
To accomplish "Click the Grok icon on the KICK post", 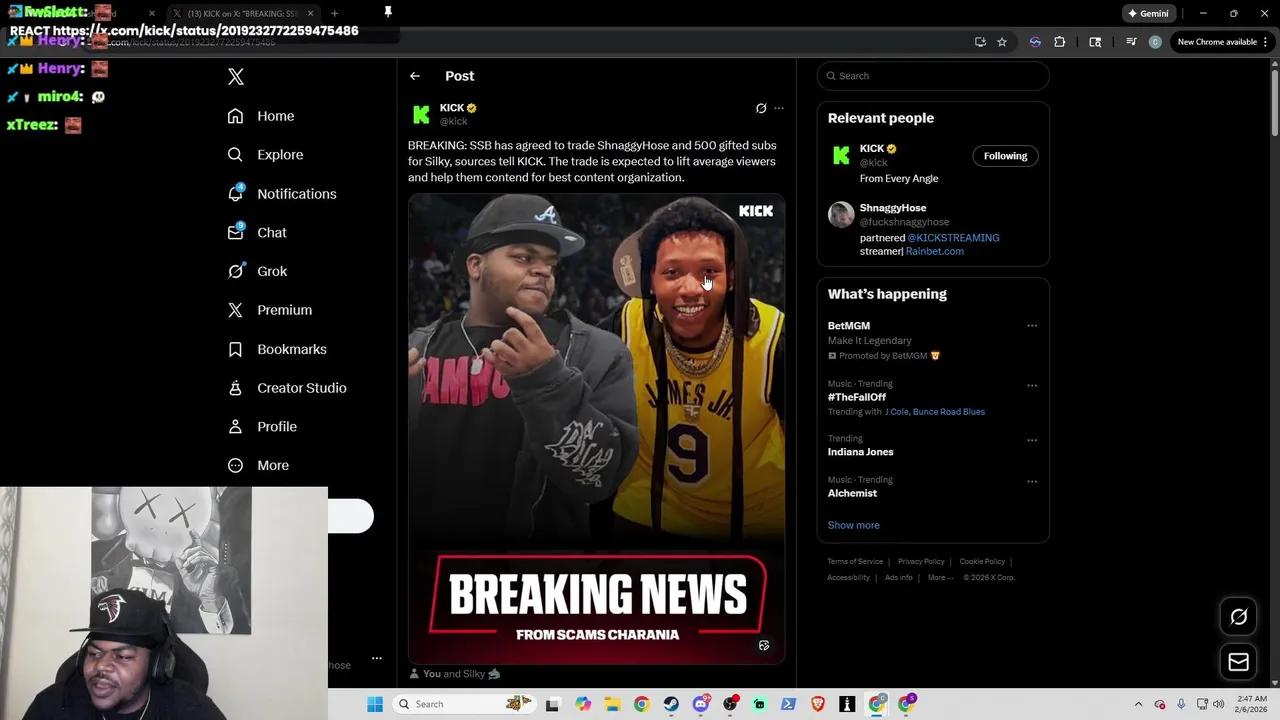I will click(761, 108).
